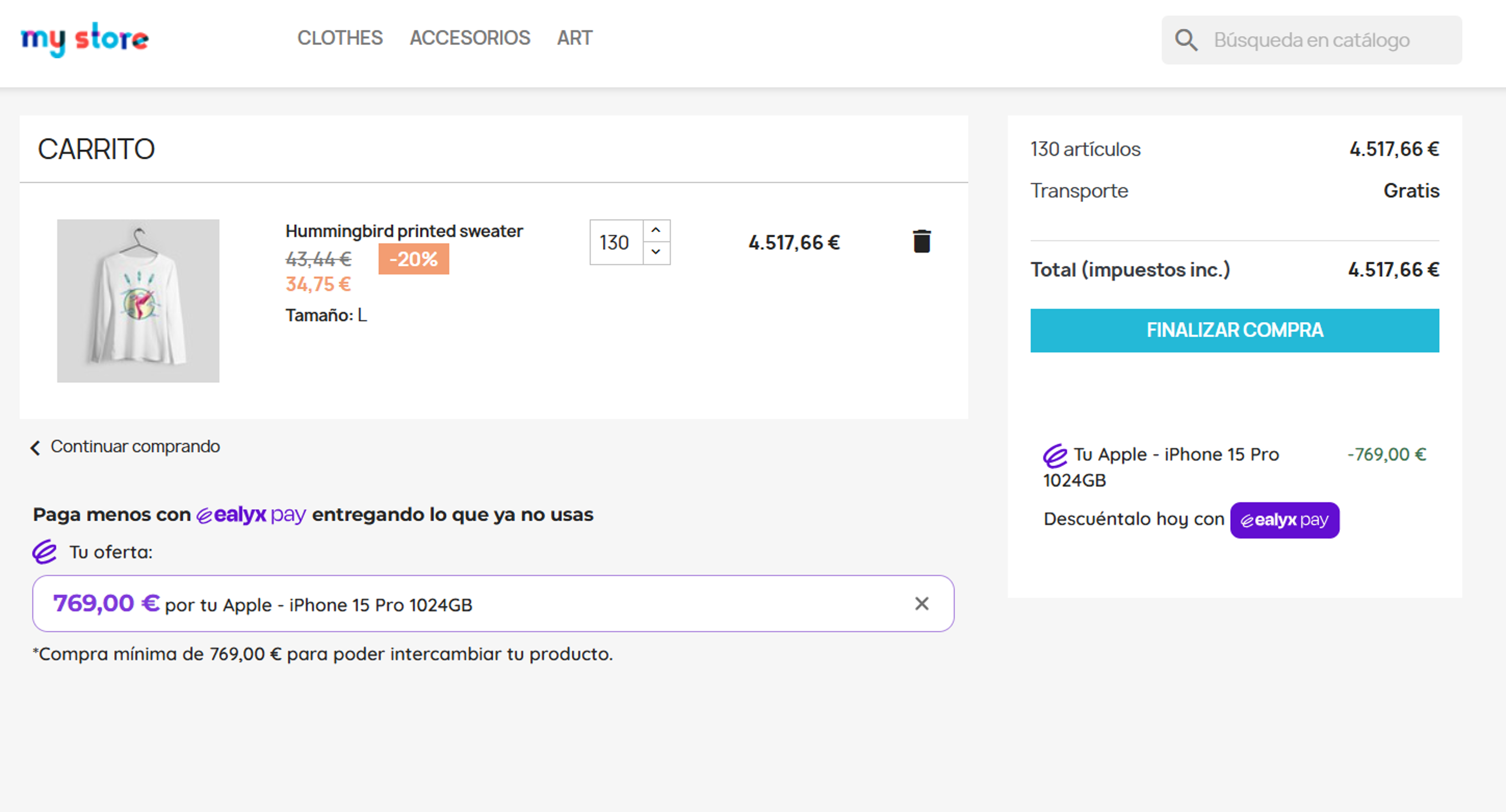Click the Zealyx icon beside Tu oferta
1506x812 pixels.
point(44,552)
